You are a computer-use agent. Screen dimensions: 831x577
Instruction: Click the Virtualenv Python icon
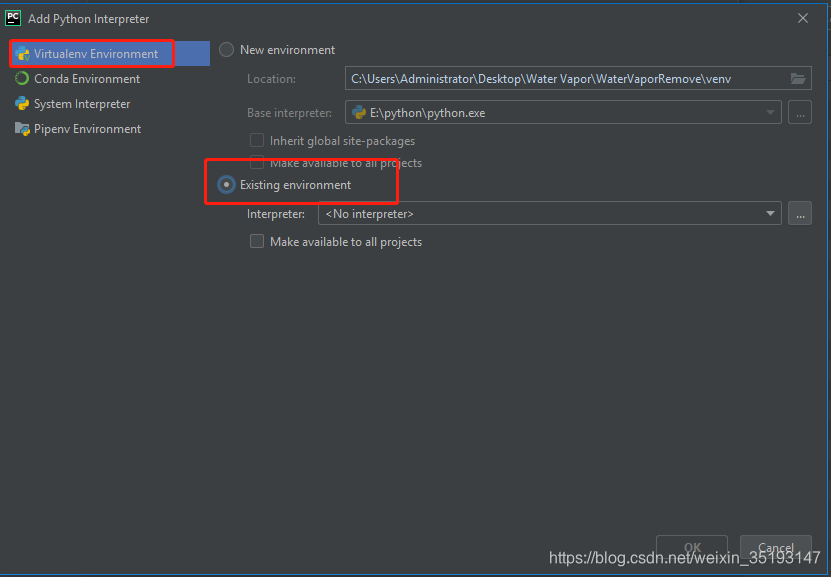pos(22,54)
